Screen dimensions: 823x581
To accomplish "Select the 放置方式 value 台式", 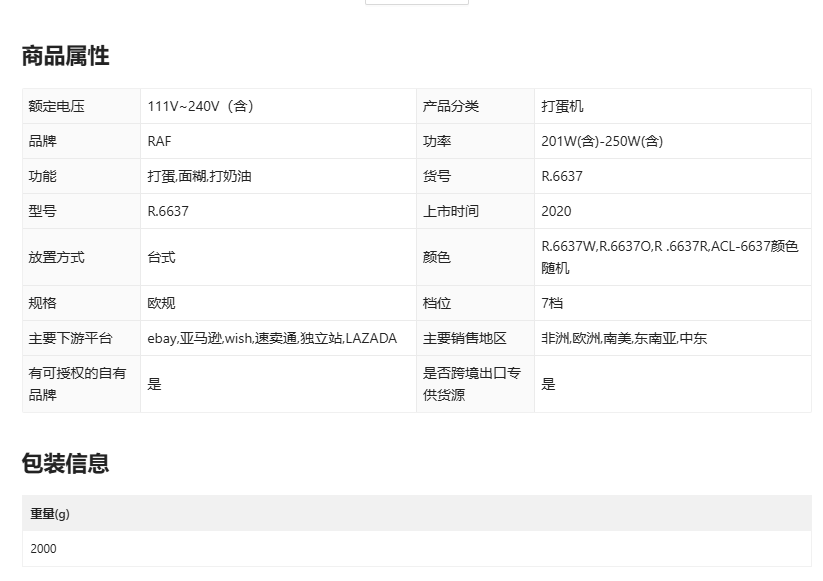I will [x=161, y=257].
